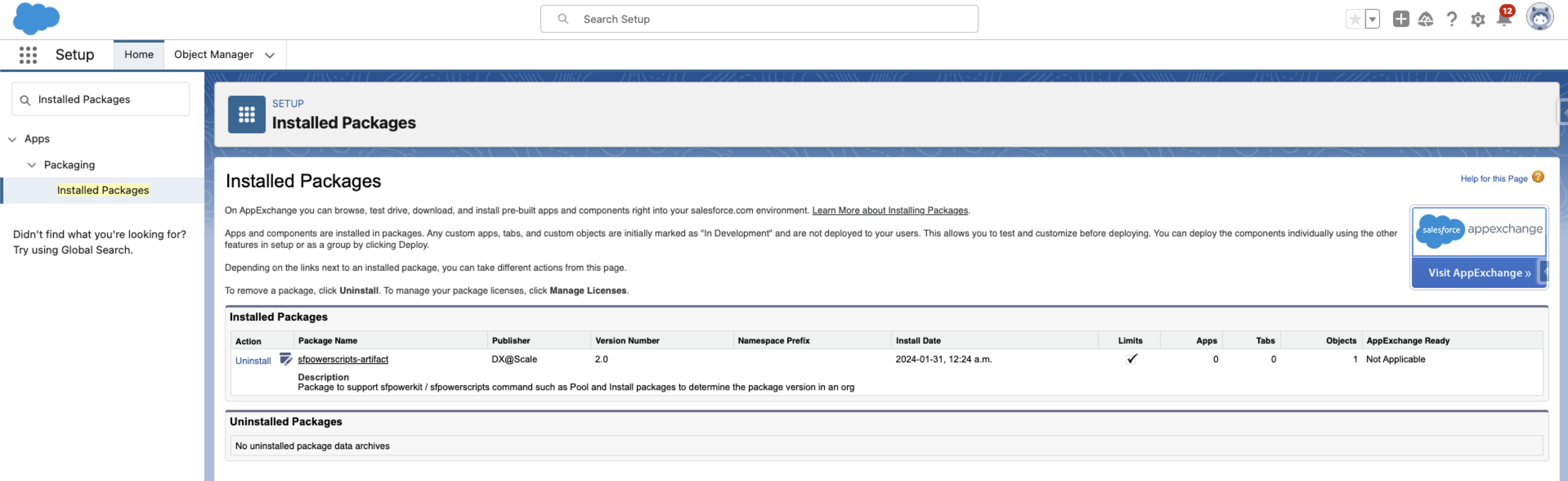Viewport: 1568px width, 481px height.
Task: Open the notifications bell
Action: (1503, 20)
